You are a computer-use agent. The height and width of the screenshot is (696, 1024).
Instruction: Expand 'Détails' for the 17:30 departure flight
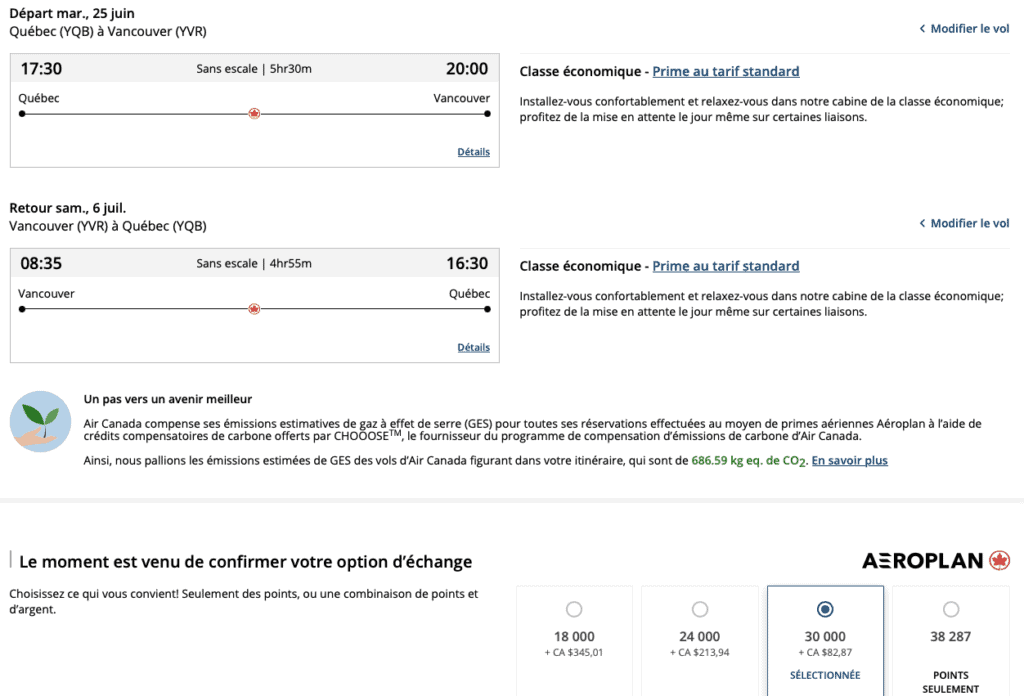(474, 152)
